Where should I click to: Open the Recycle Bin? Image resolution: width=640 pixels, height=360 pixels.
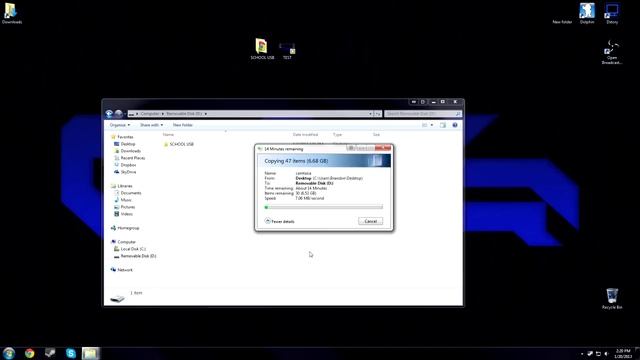(612, 298)
